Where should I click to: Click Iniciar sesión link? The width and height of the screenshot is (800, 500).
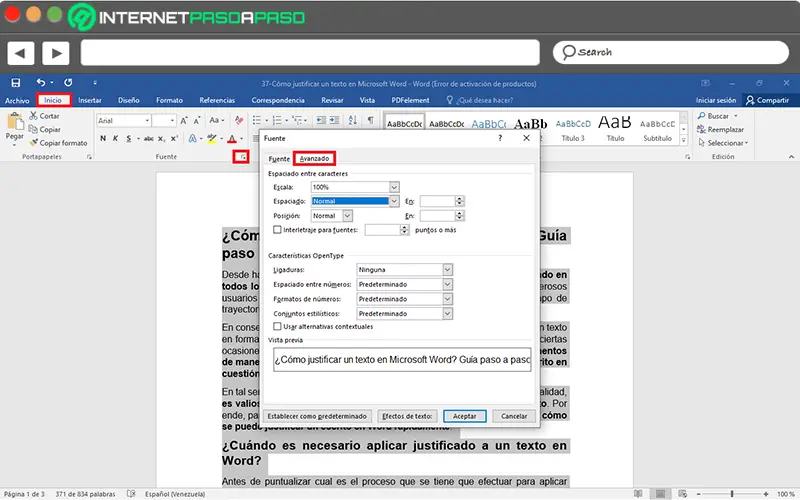pyautogui.click(x=715, y=100)
